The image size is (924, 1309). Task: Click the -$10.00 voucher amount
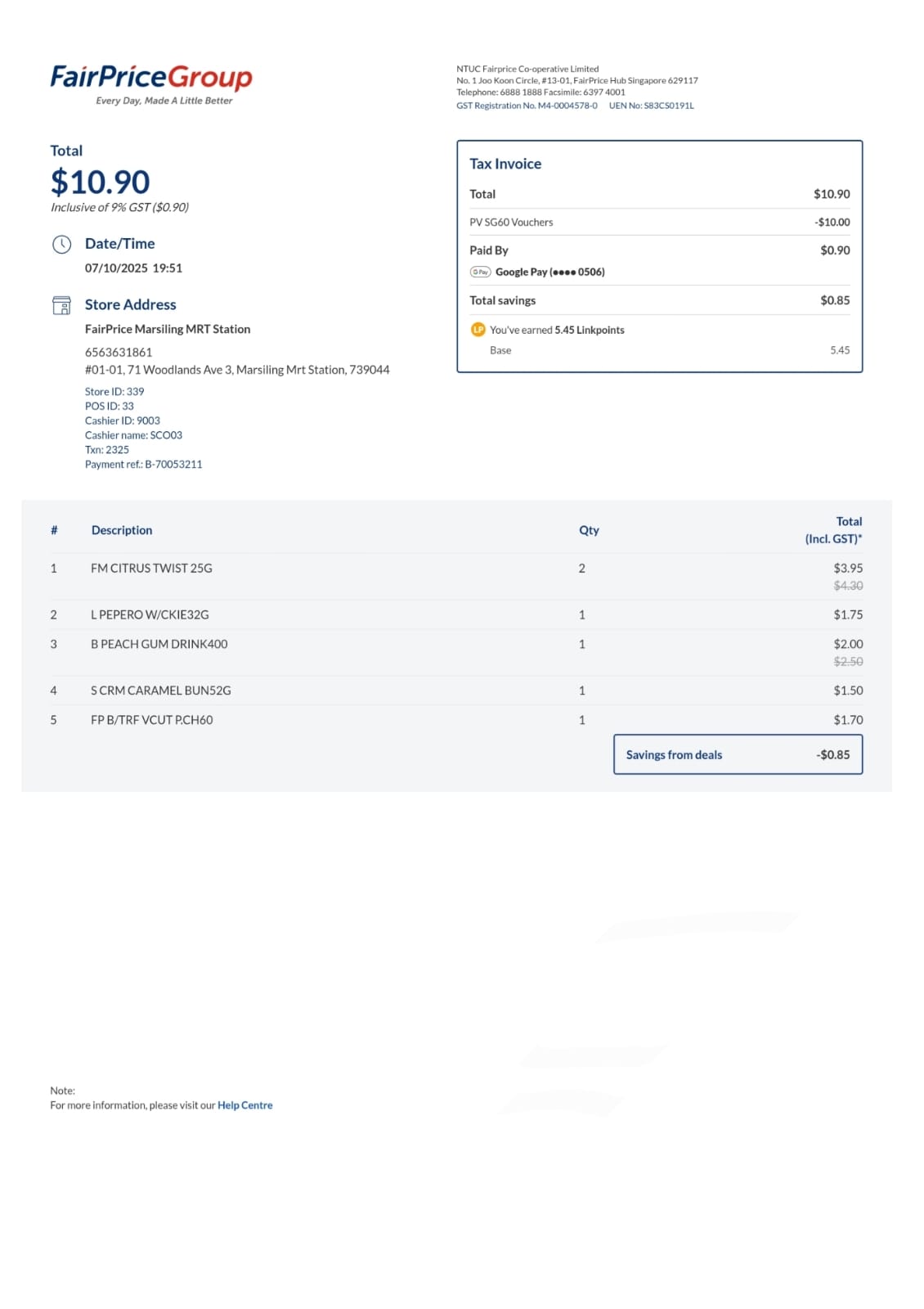coord(832,222)
